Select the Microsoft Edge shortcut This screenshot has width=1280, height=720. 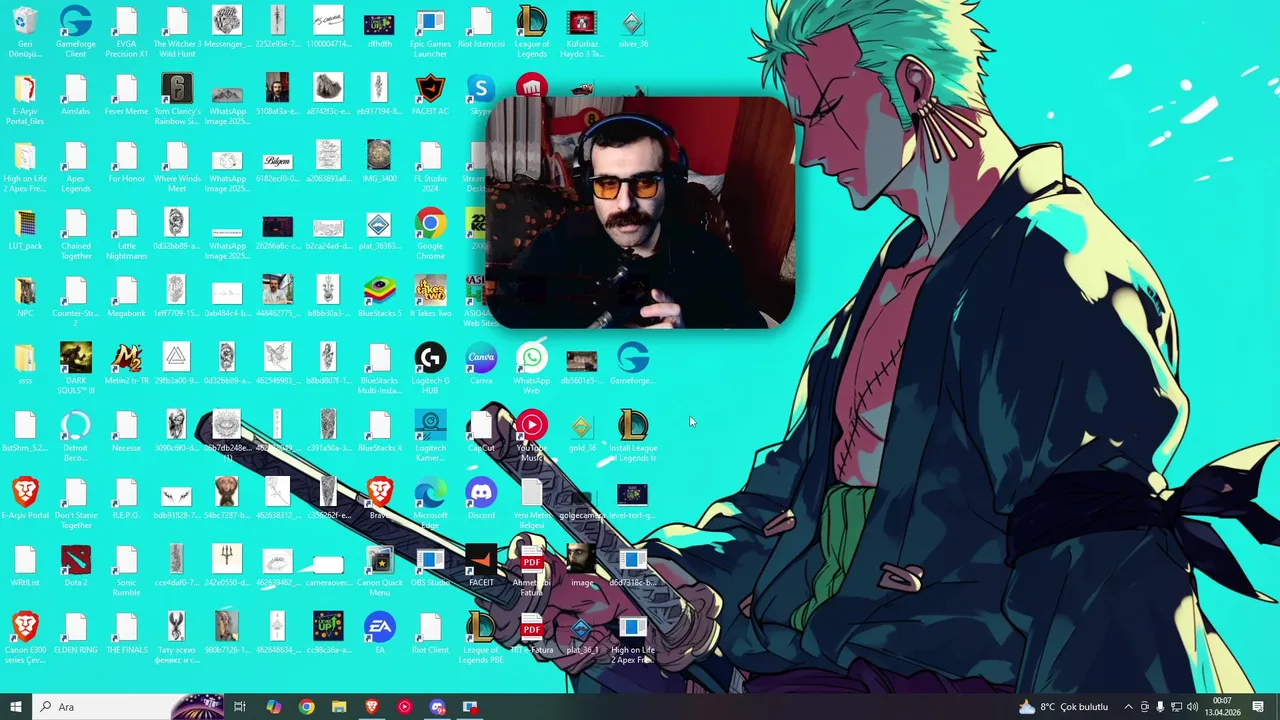click(x=430, y=502)
